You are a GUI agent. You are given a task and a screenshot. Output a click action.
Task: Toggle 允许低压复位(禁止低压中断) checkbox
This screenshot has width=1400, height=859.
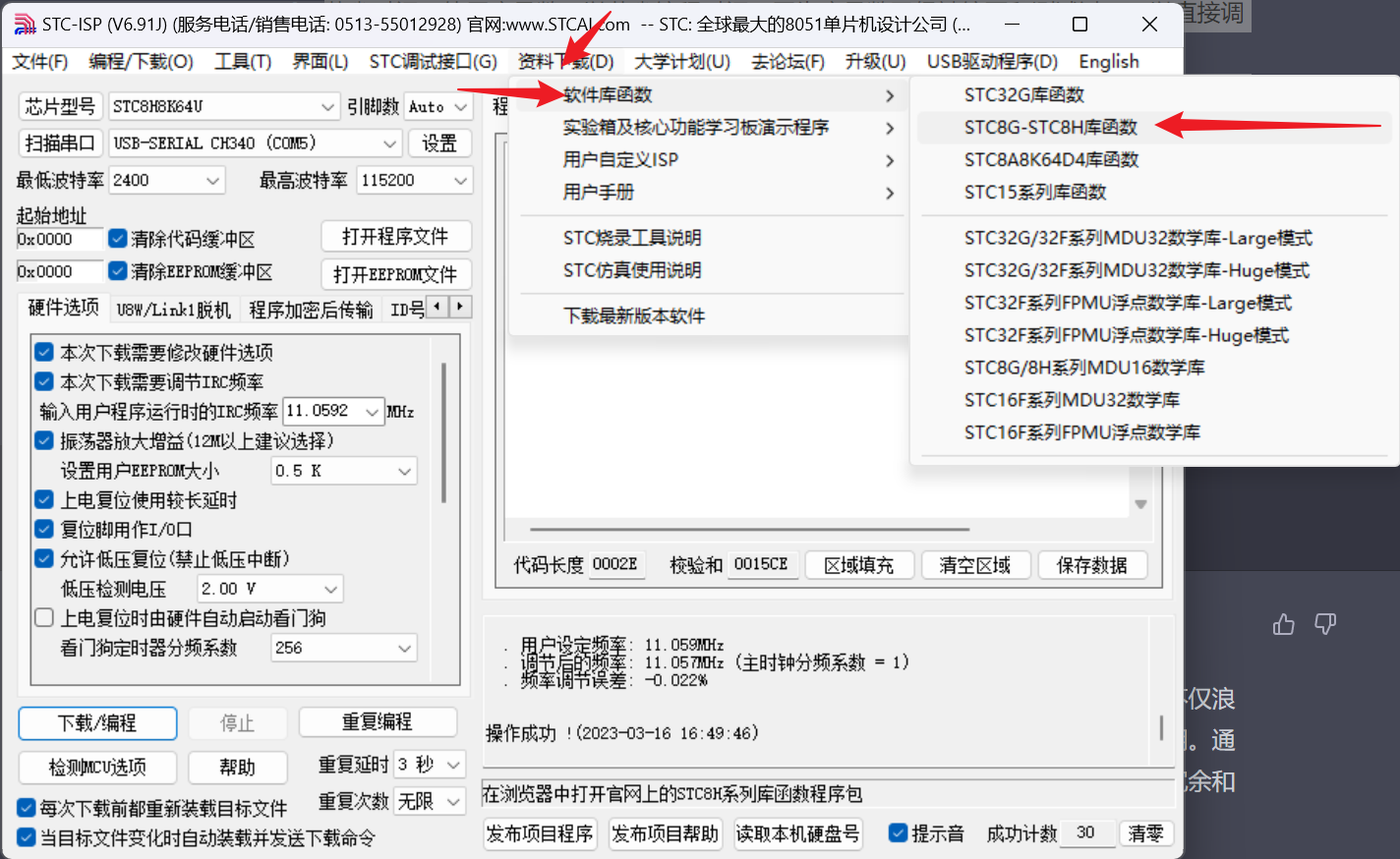pos(44,558)
